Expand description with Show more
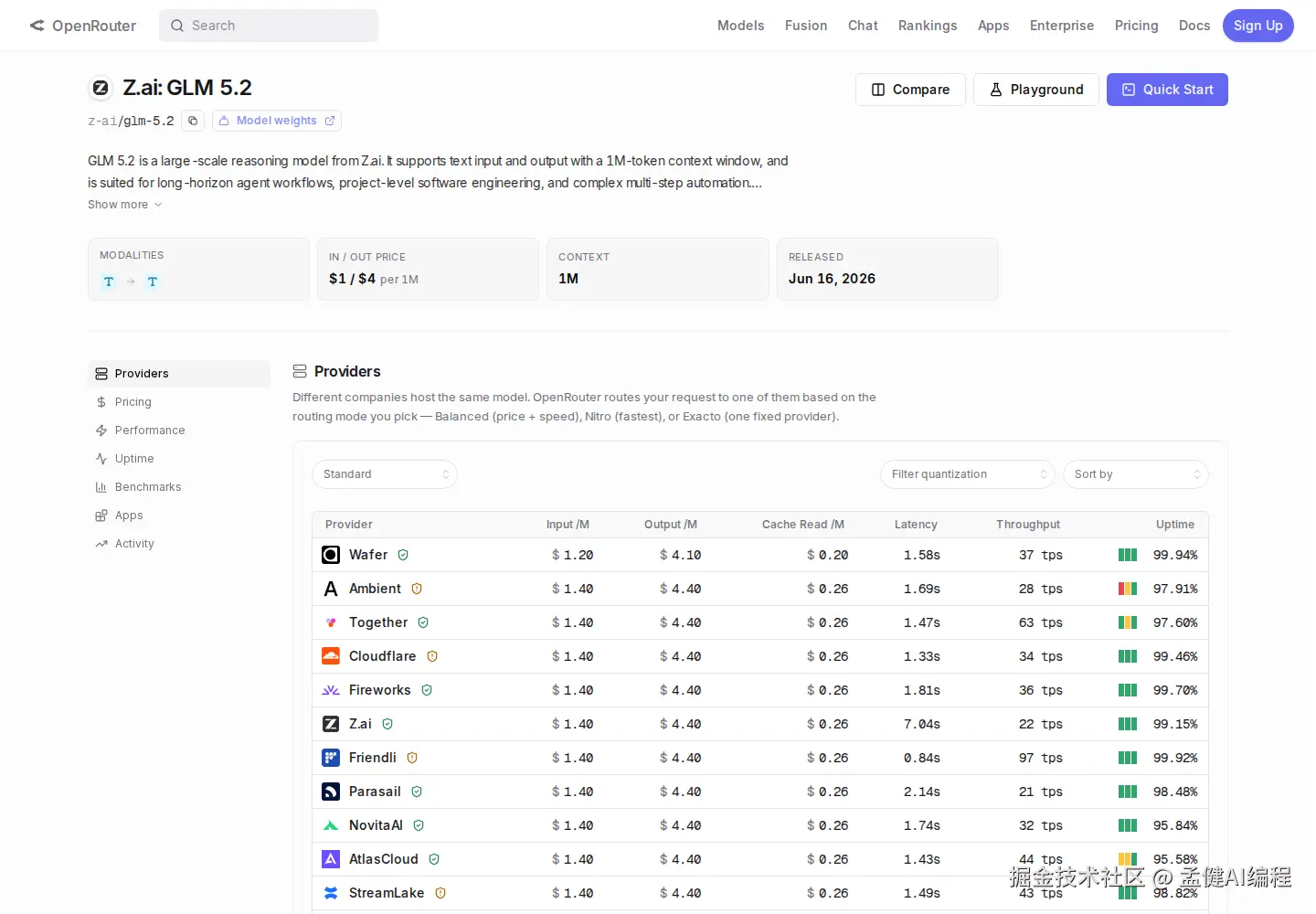Image resolution: width=1316 pixels, height=914 pixels. point(124,205)
